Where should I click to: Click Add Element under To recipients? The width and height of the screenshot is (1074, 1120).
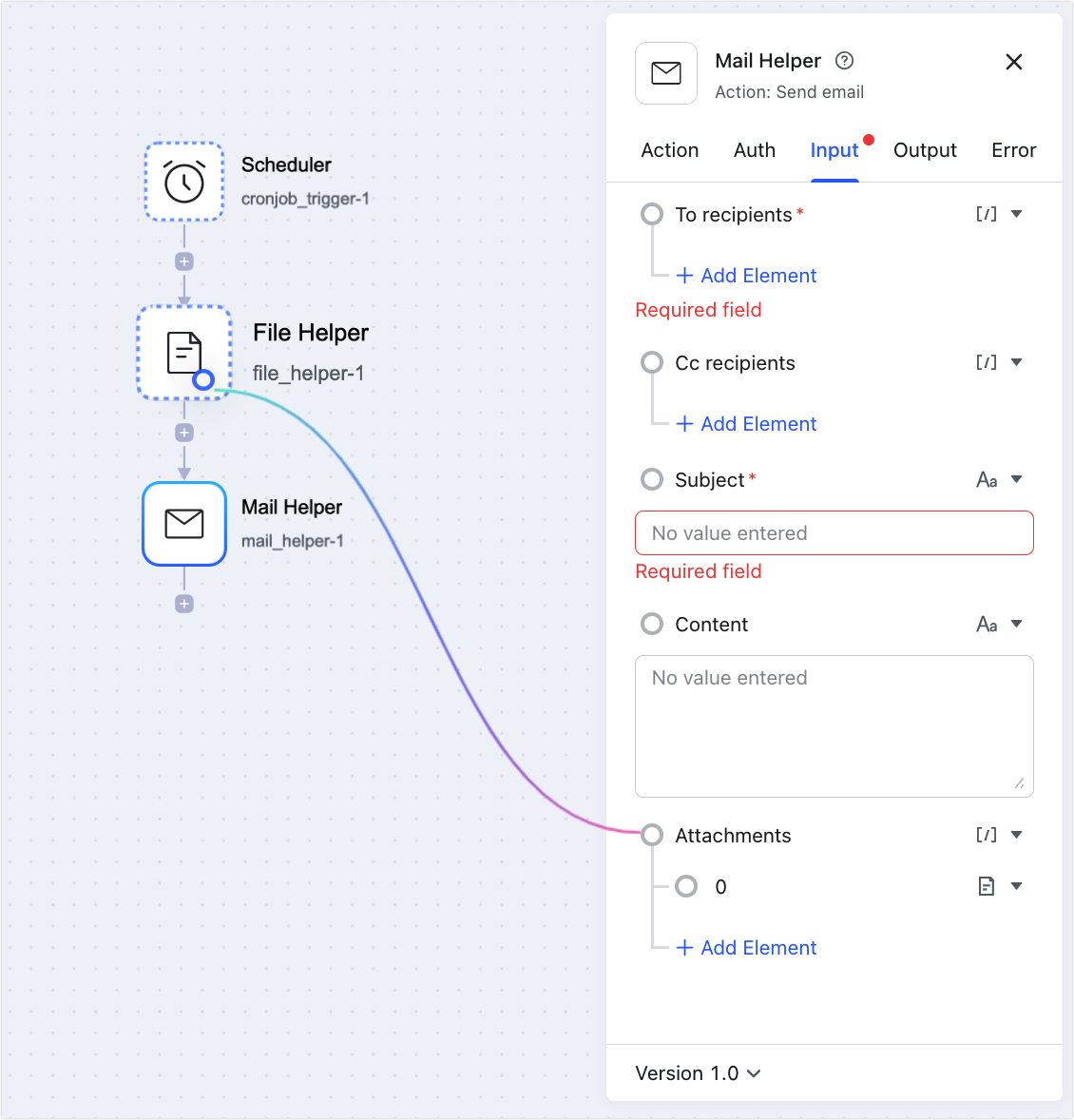746,276
